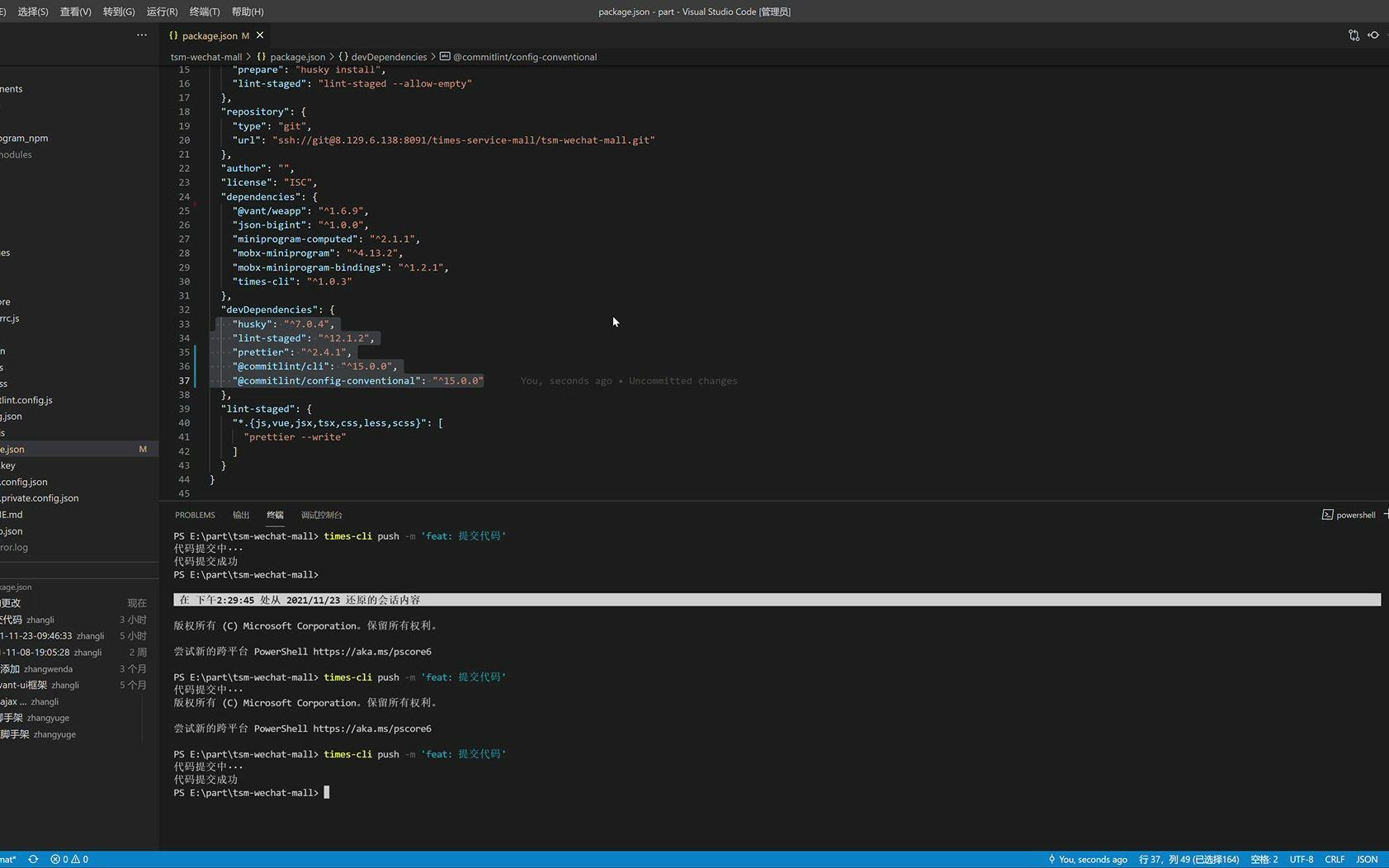Image resolution: width=1389 pixels, height=868 pixels.
Task: Change JSON language mode in status bar
Action: point(1367,859)
